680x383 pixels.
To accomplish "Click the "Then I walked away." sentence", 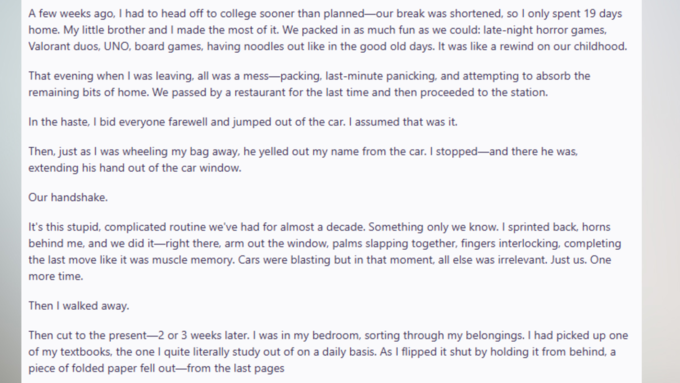I will [x=78, y=306].
